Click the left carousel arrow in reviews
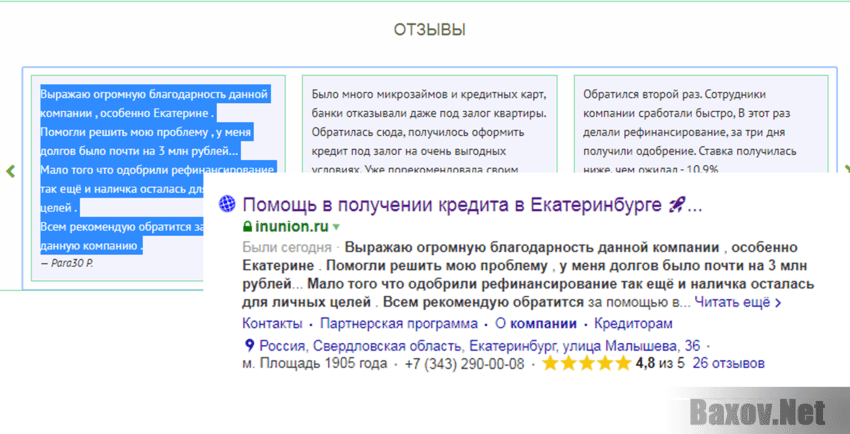The image size is (850, 434). coord(10,171)
